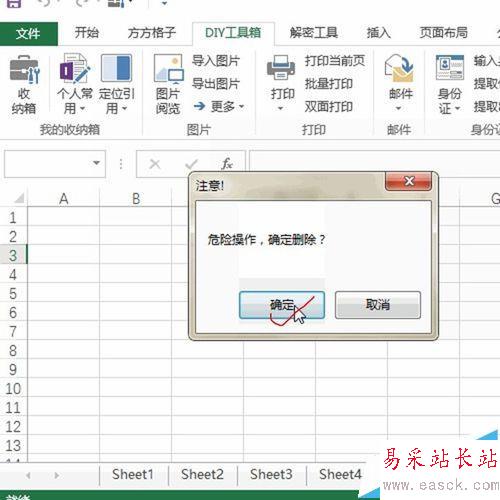Click the 定位引用 icon
The height and width of the screenshot is (500, 500).
pyautogui.click(x=116, y=68)
